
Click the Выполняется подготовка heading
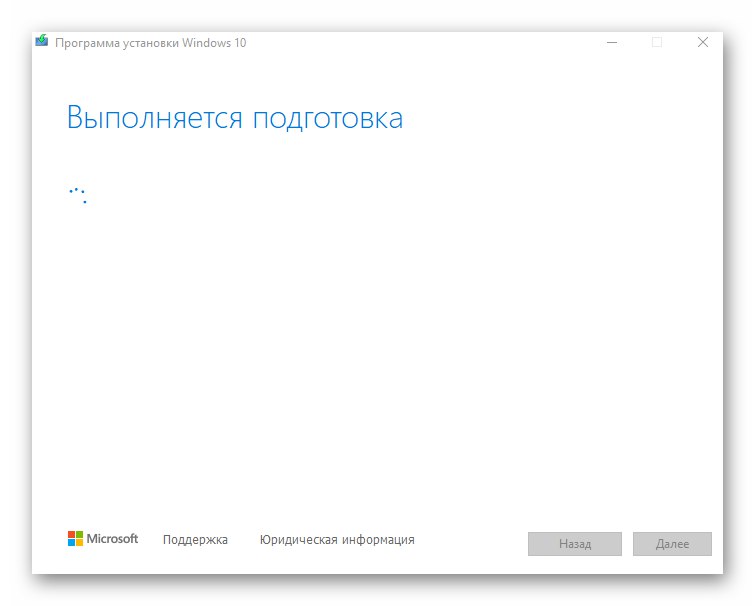(235, 118)
